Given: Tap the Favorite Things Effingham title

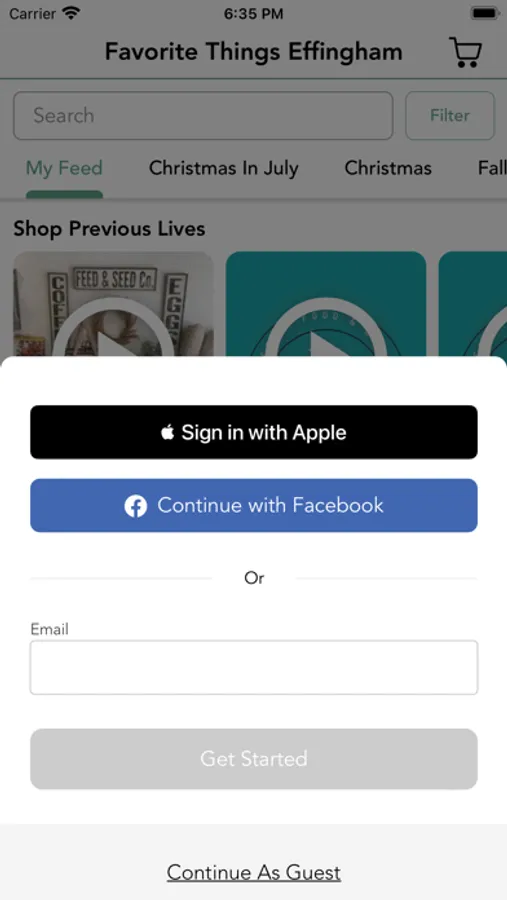Looking at the screenshot, I should coord(253,52).
